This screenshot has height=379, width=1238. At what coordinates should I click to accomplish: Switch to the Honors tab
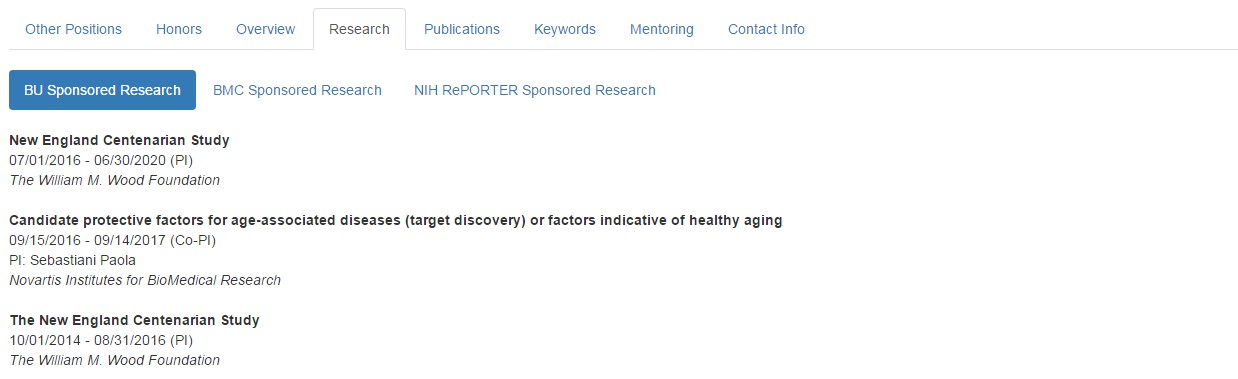click(x=179, y=29)
